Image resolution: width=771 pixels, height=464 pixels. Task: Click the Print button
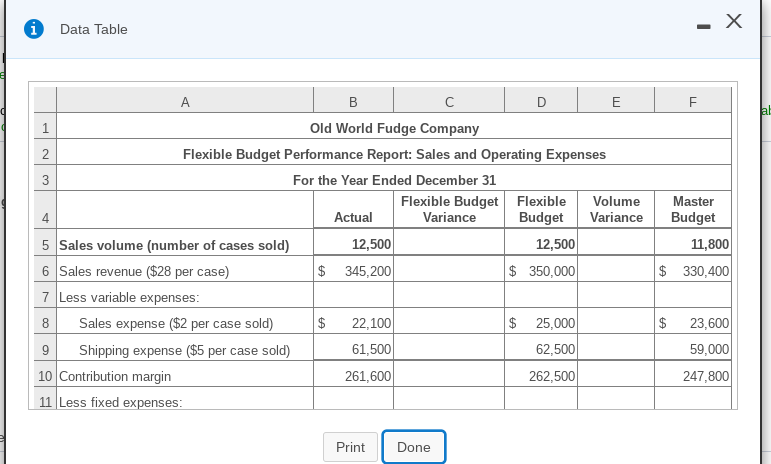click(x=350, y=447)
